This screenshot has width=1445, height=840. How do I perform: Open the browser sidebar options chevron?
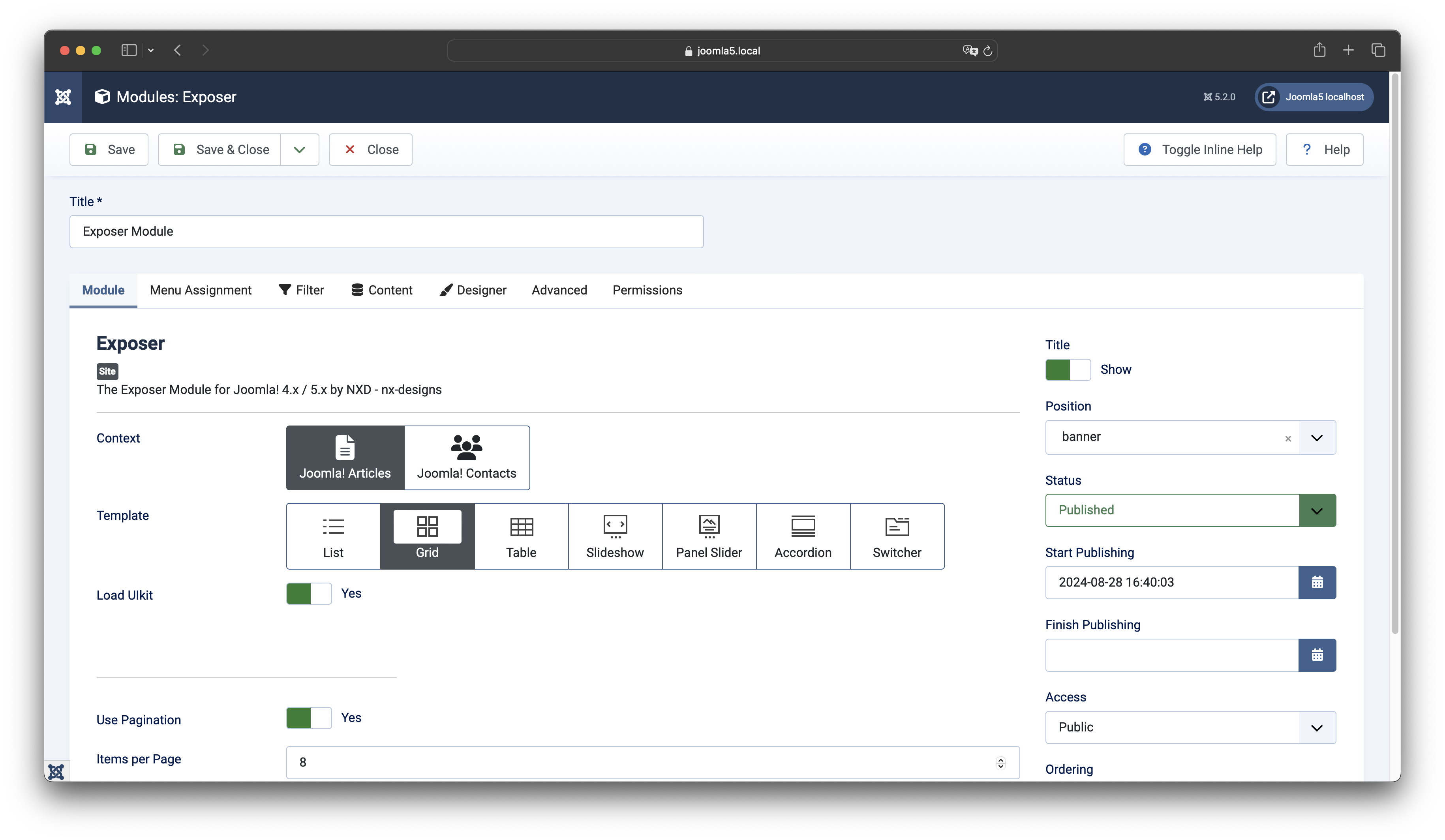point(151,51)
